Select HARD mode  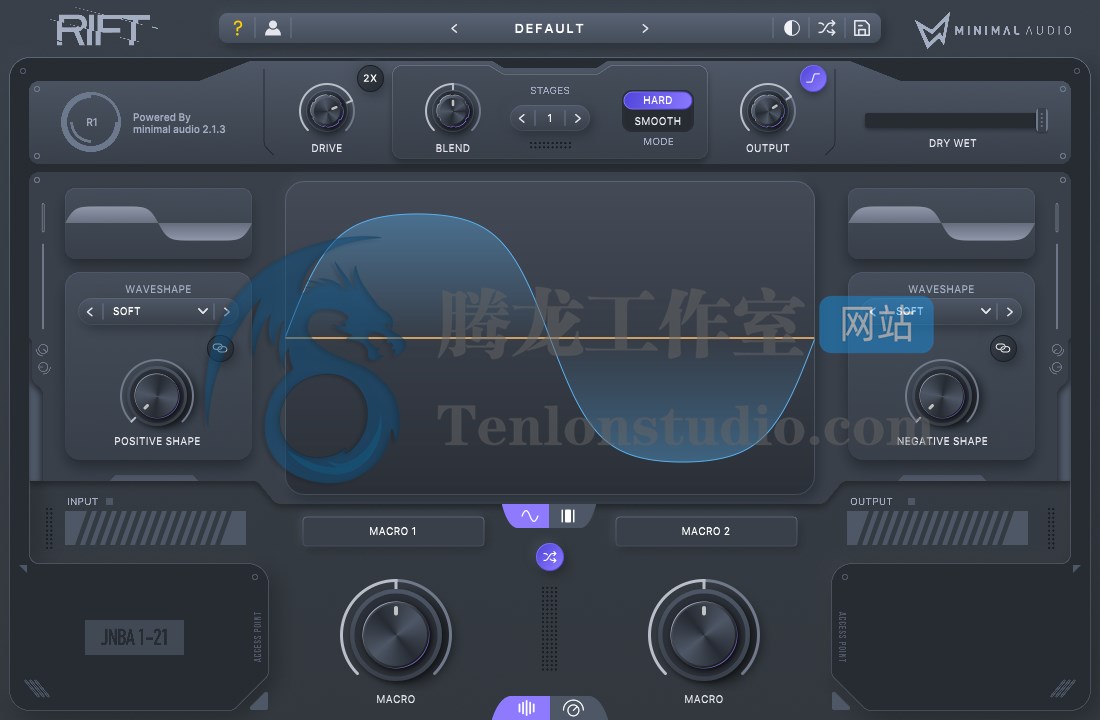657,100
